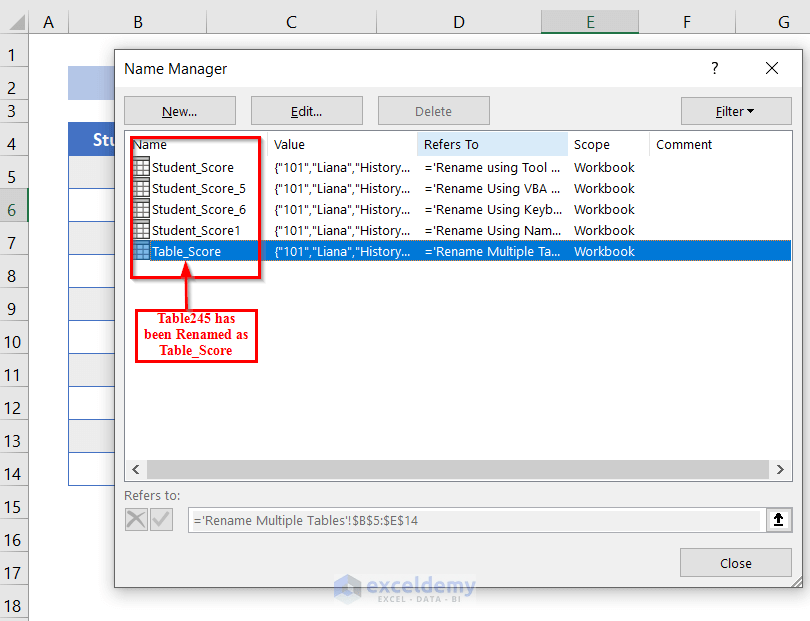This screenshot has width=810, height=621.
Task: Click the collapse-dialog arrow on the Refers to field
Action: pos(779,519)
